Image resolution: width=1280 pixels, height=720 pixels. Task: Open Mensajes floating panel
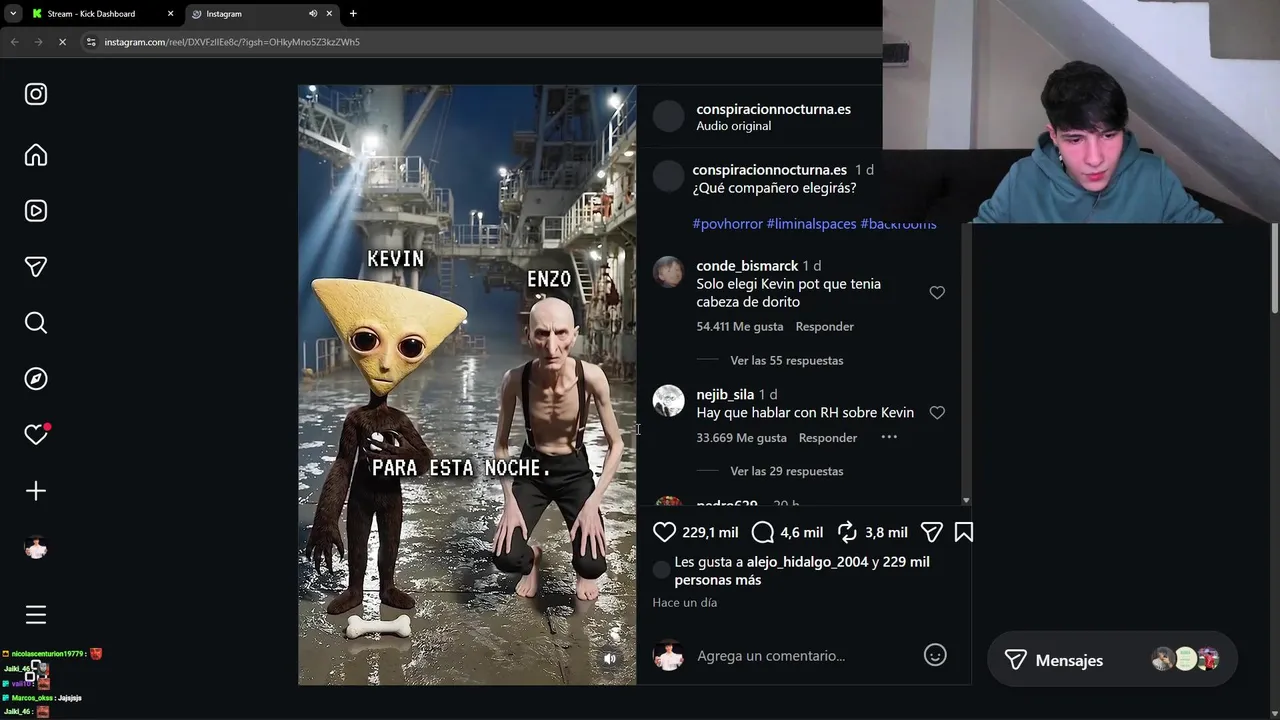click(x=1112, y=660)
